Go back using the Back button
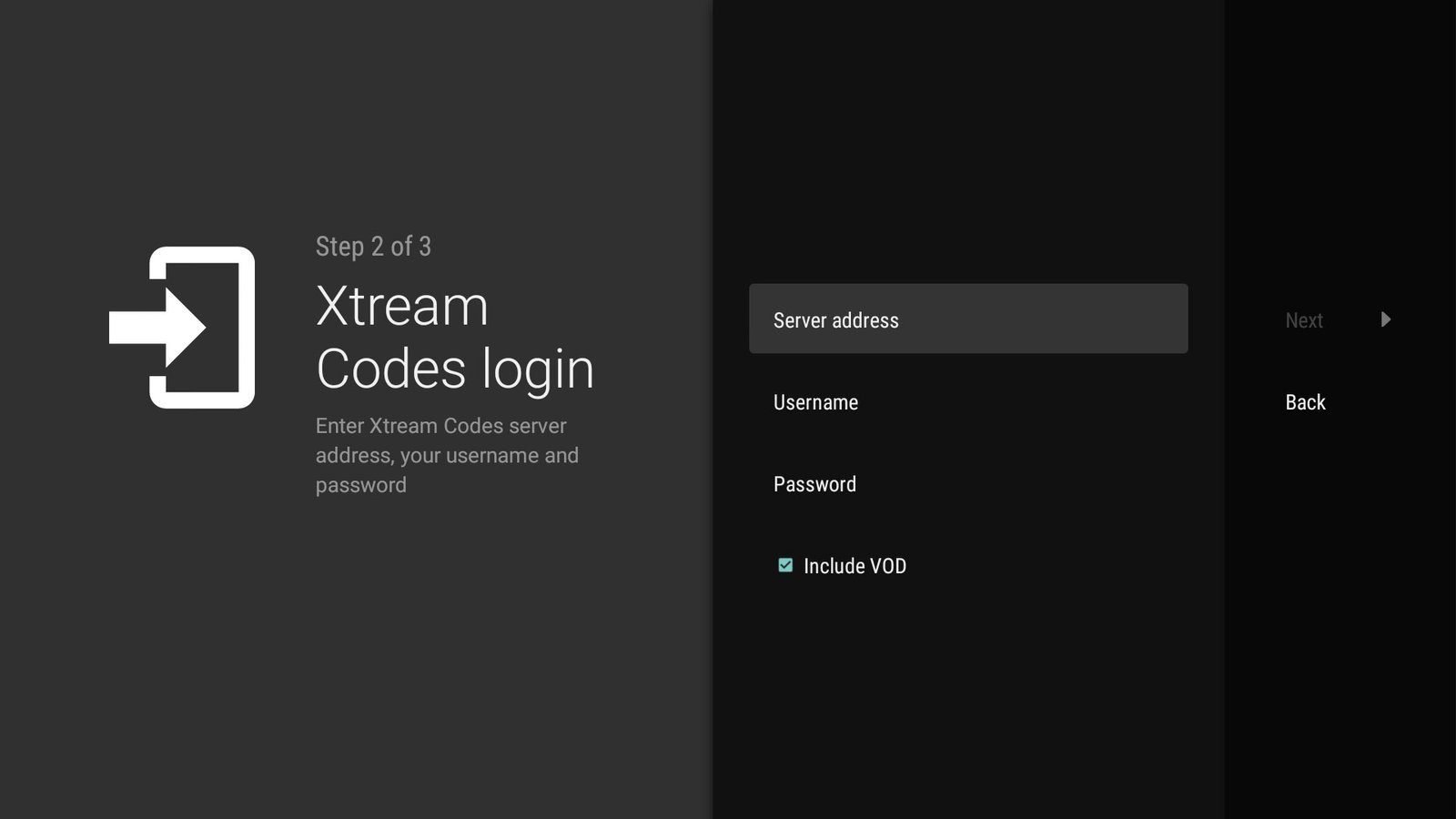Screen dimensions: 1456x819 [x=1305, y=402]
